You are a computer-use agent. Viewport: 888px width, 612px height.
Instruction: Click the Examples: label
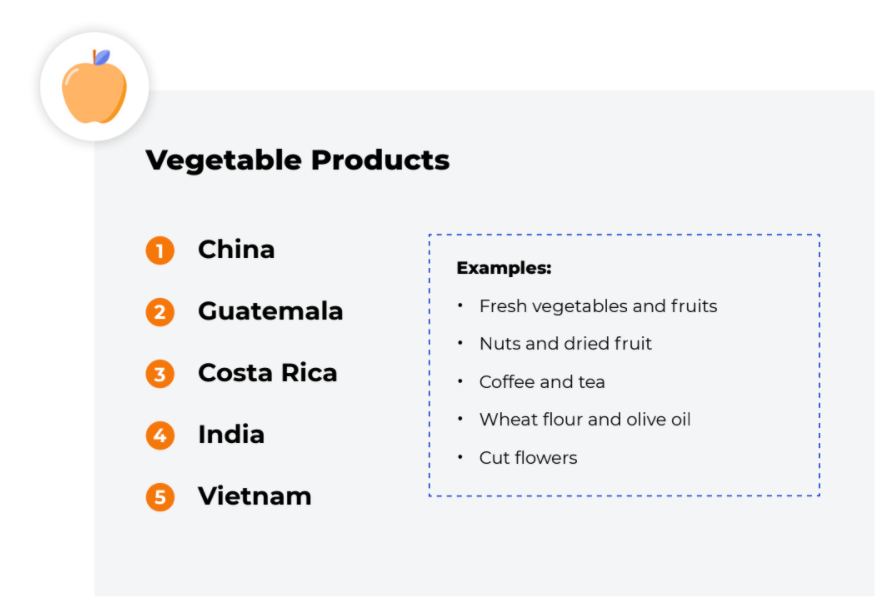click(503, 268)
